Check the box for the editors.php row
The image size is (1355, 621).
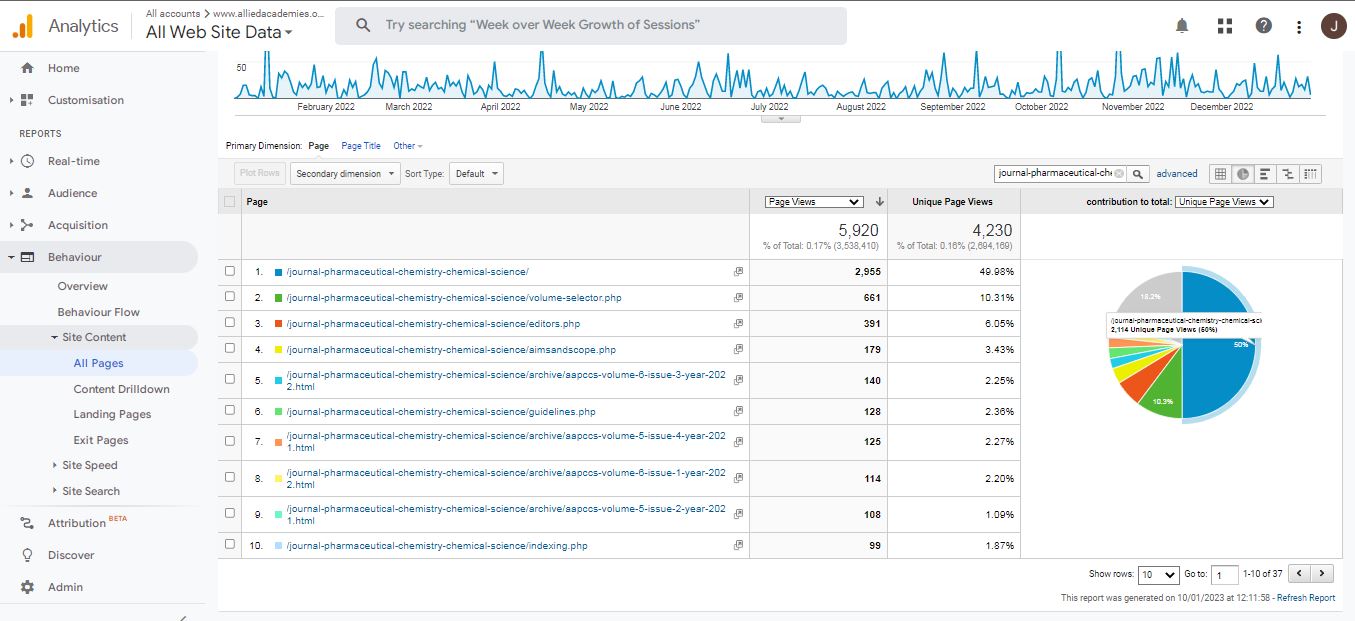pyautogui.click(x=230, y=323)
